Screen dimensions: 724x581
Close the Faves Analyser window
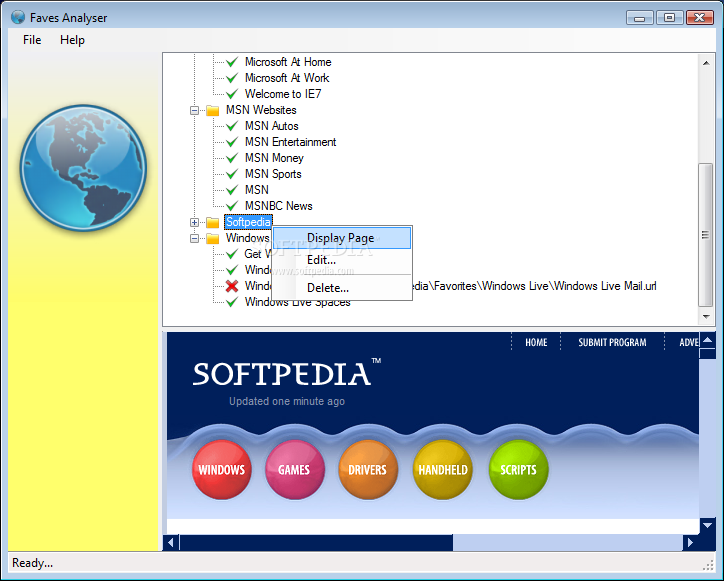(x=700, y=18)
